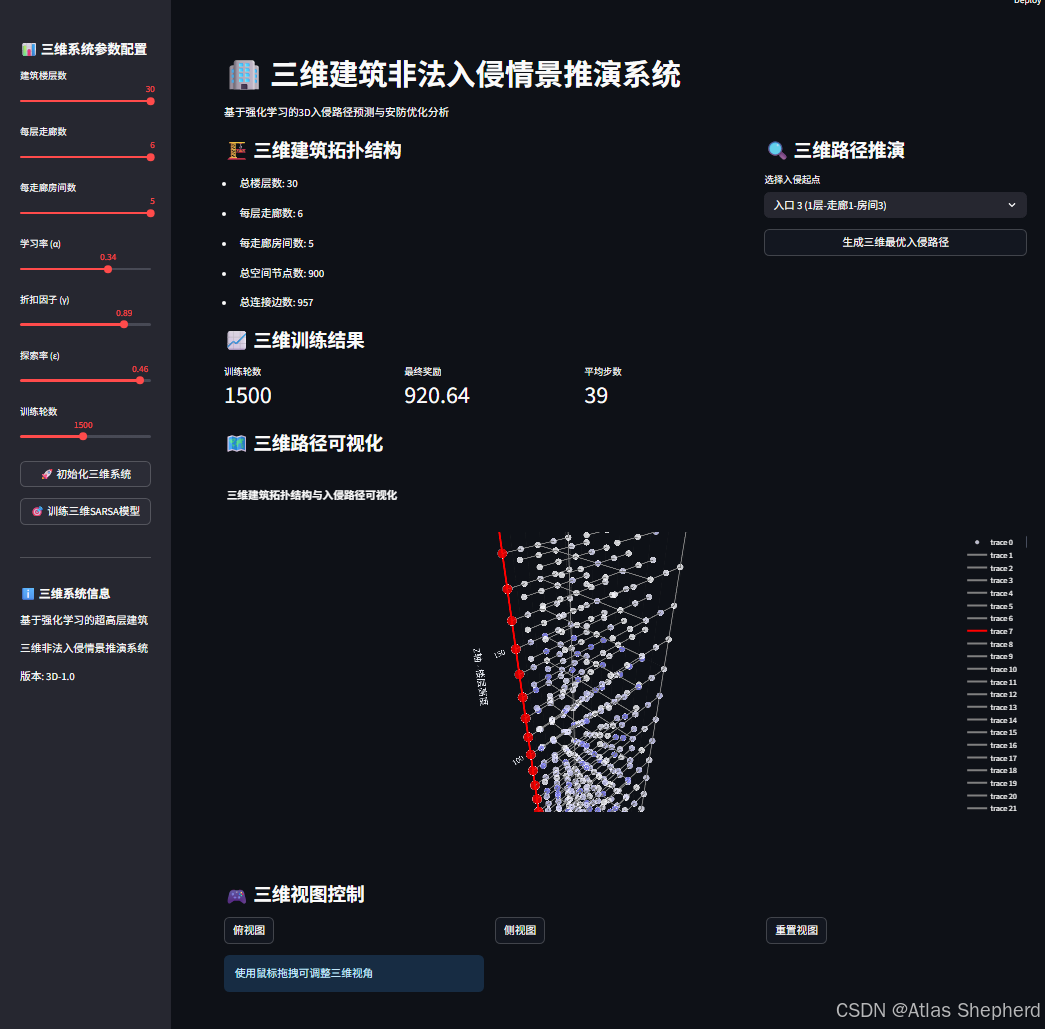Click the gamepad icon beside 三维视图控制
The height and width of the screenshot is (1029, 1045).
click(237, 895)
